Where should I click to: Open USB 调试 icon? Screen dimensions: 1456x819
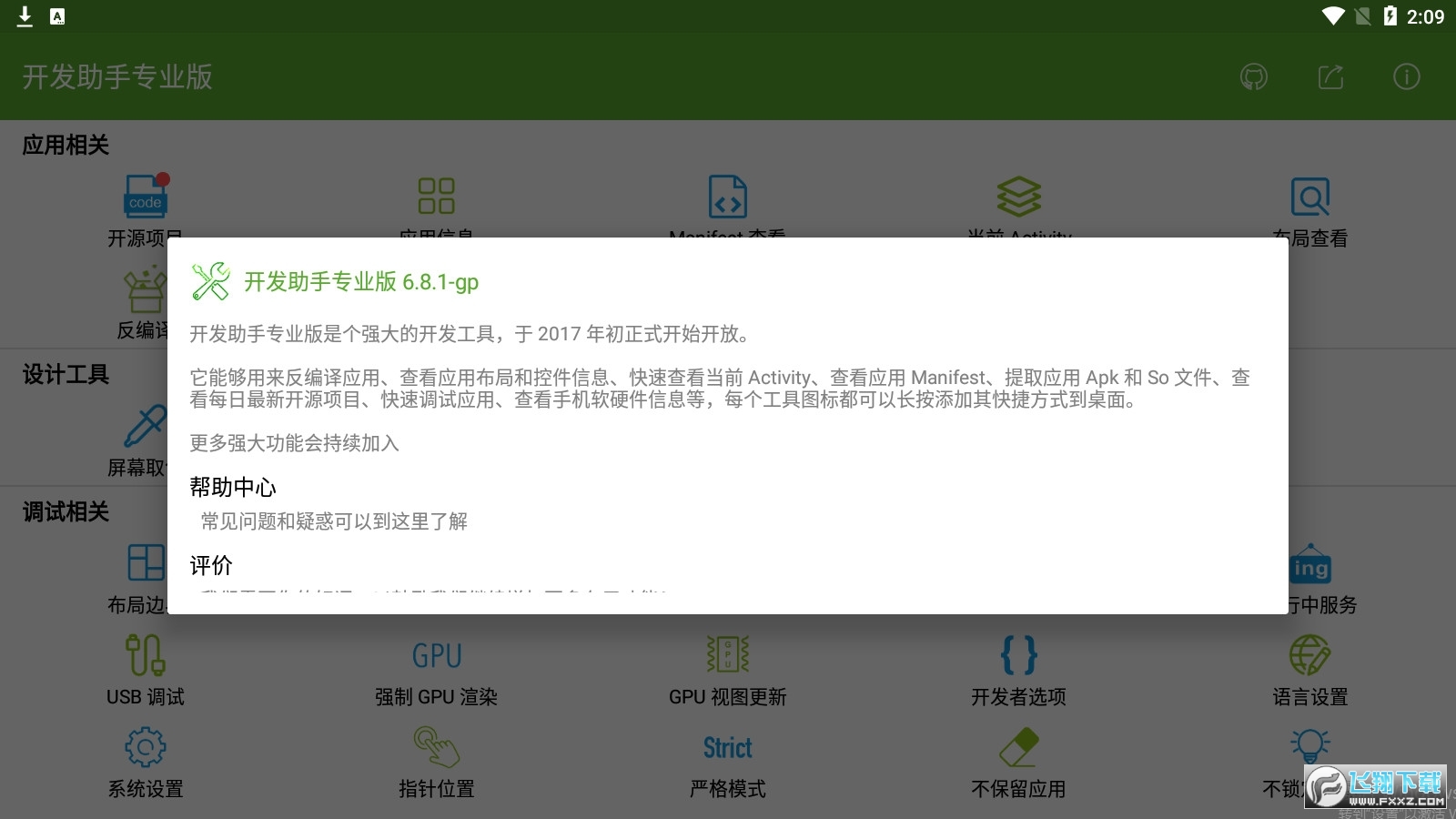pyautogui.click(x=146, y=654)
